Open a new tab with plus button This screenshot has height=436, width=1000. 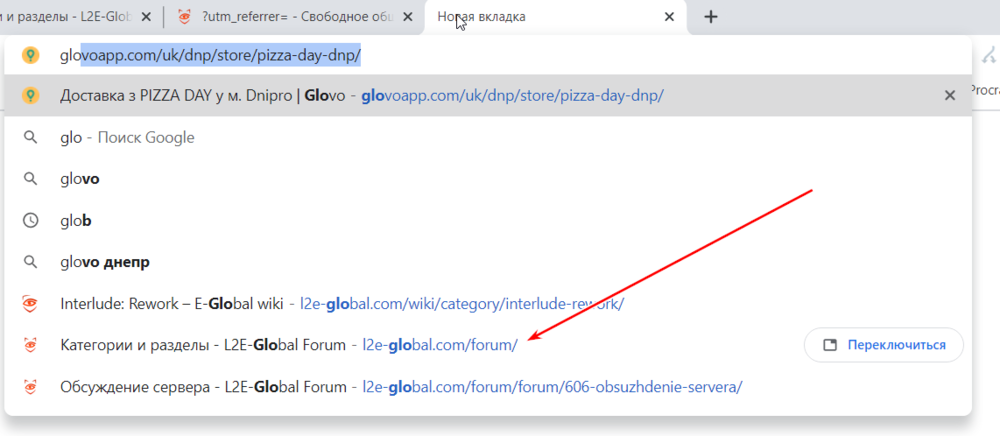tap(711, 17)
